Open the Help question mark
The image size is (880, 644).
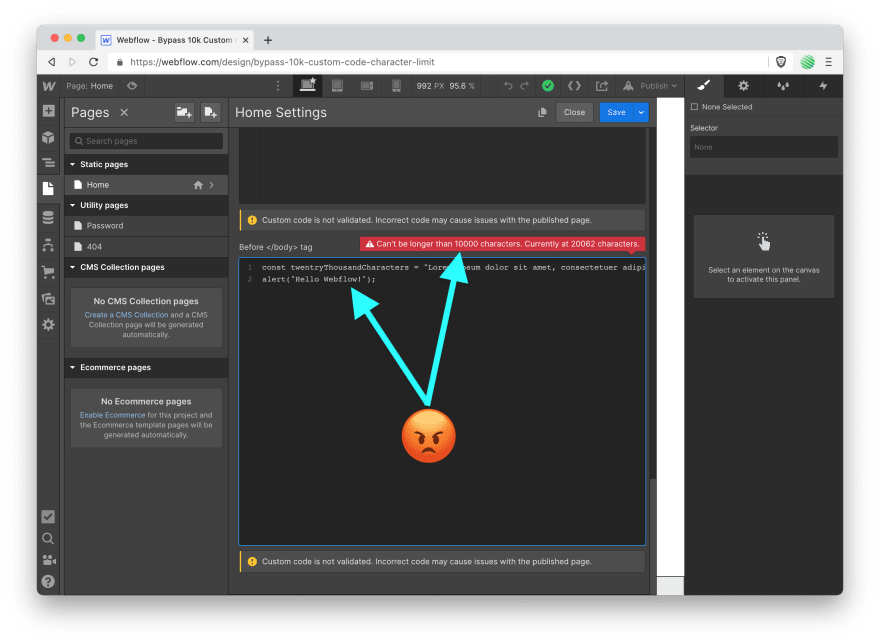tap(48, 581)
